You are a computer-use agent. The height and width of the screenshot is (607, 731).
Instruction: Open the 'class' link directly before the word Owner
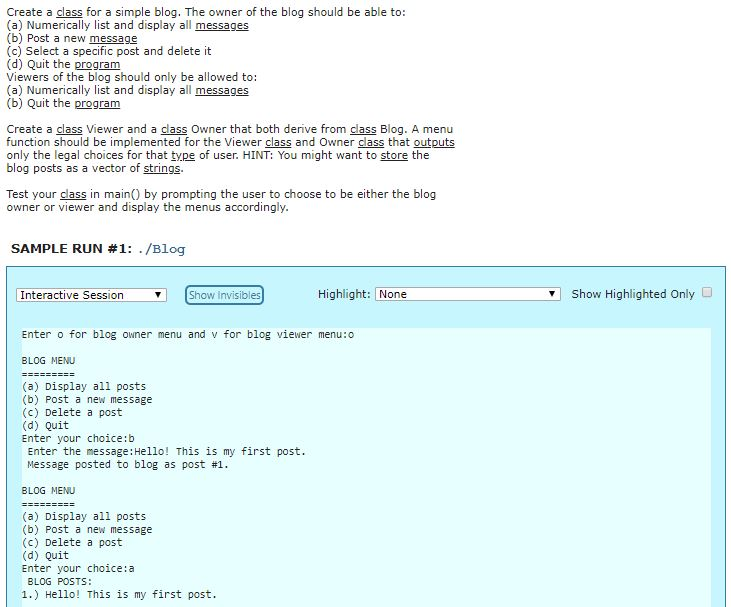click(174, 129)
